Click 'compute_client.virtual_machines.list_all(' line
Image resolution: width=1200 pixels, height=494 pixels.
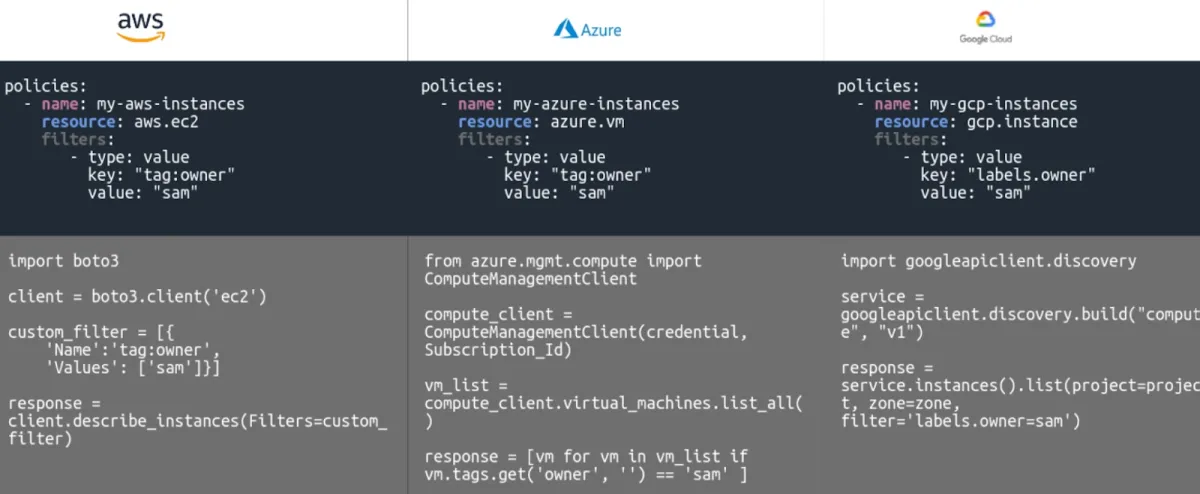point(614,403)
